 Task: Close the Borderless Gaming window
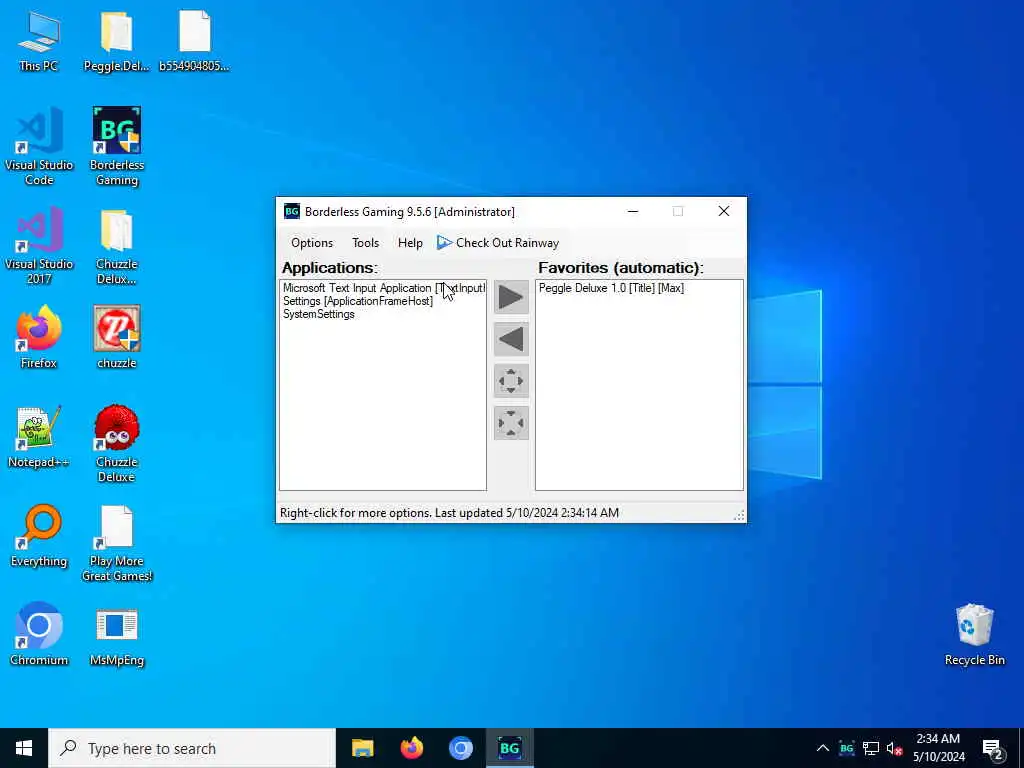pos(724,212)
